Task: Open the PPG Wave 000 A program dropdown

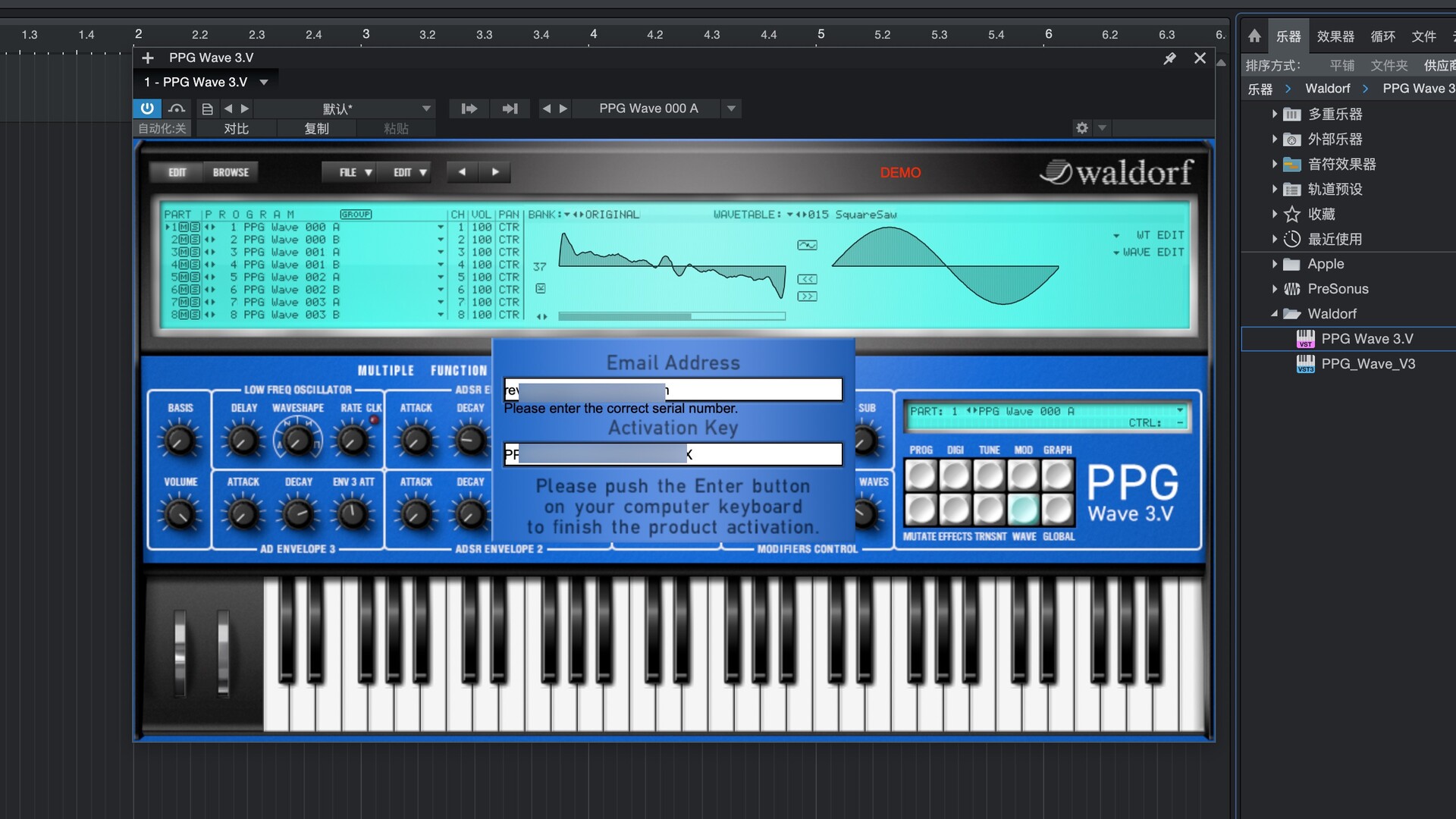Action: coord(731,108)
